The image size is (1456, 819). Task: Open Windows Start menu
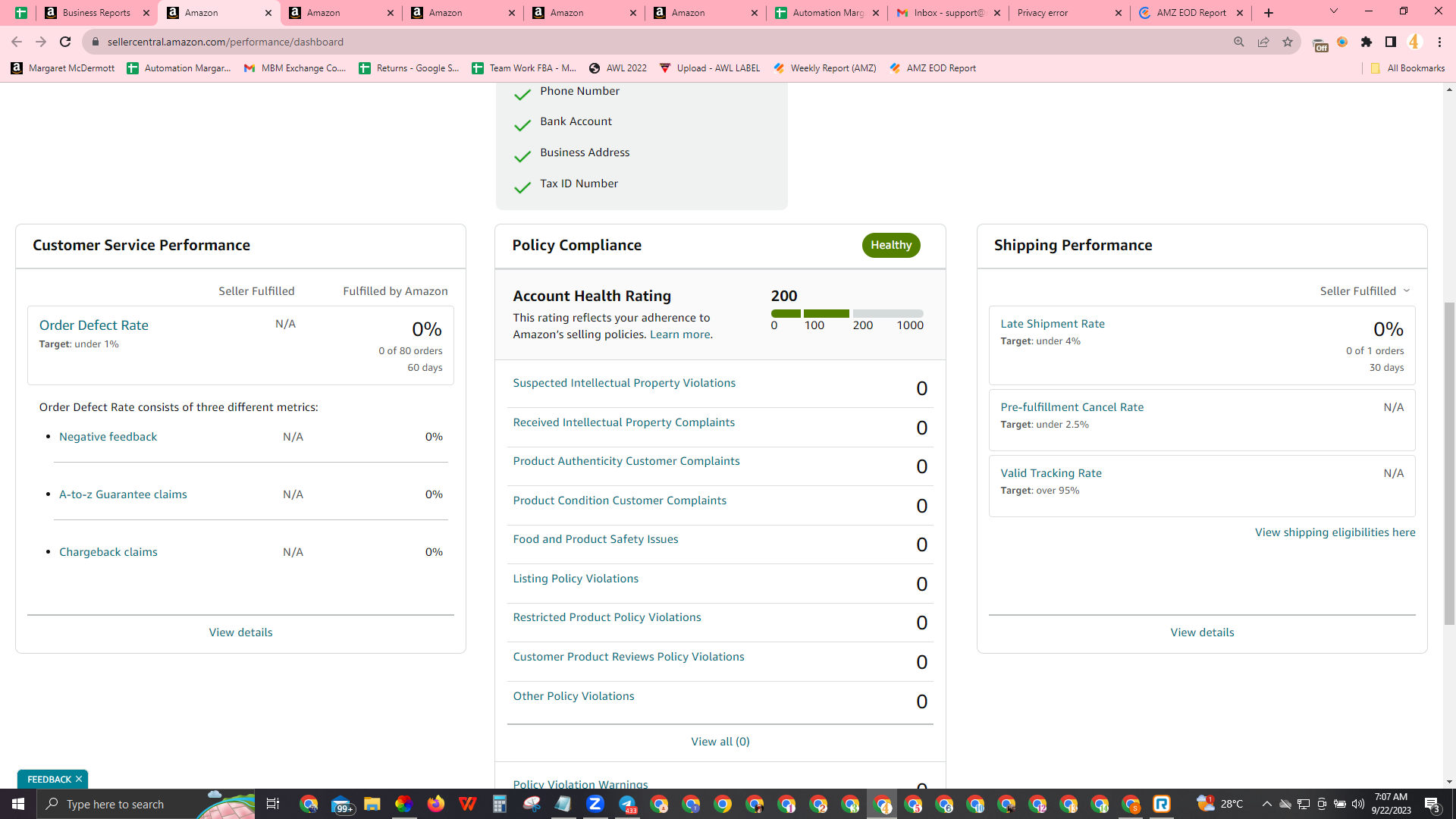coord(18,804)
